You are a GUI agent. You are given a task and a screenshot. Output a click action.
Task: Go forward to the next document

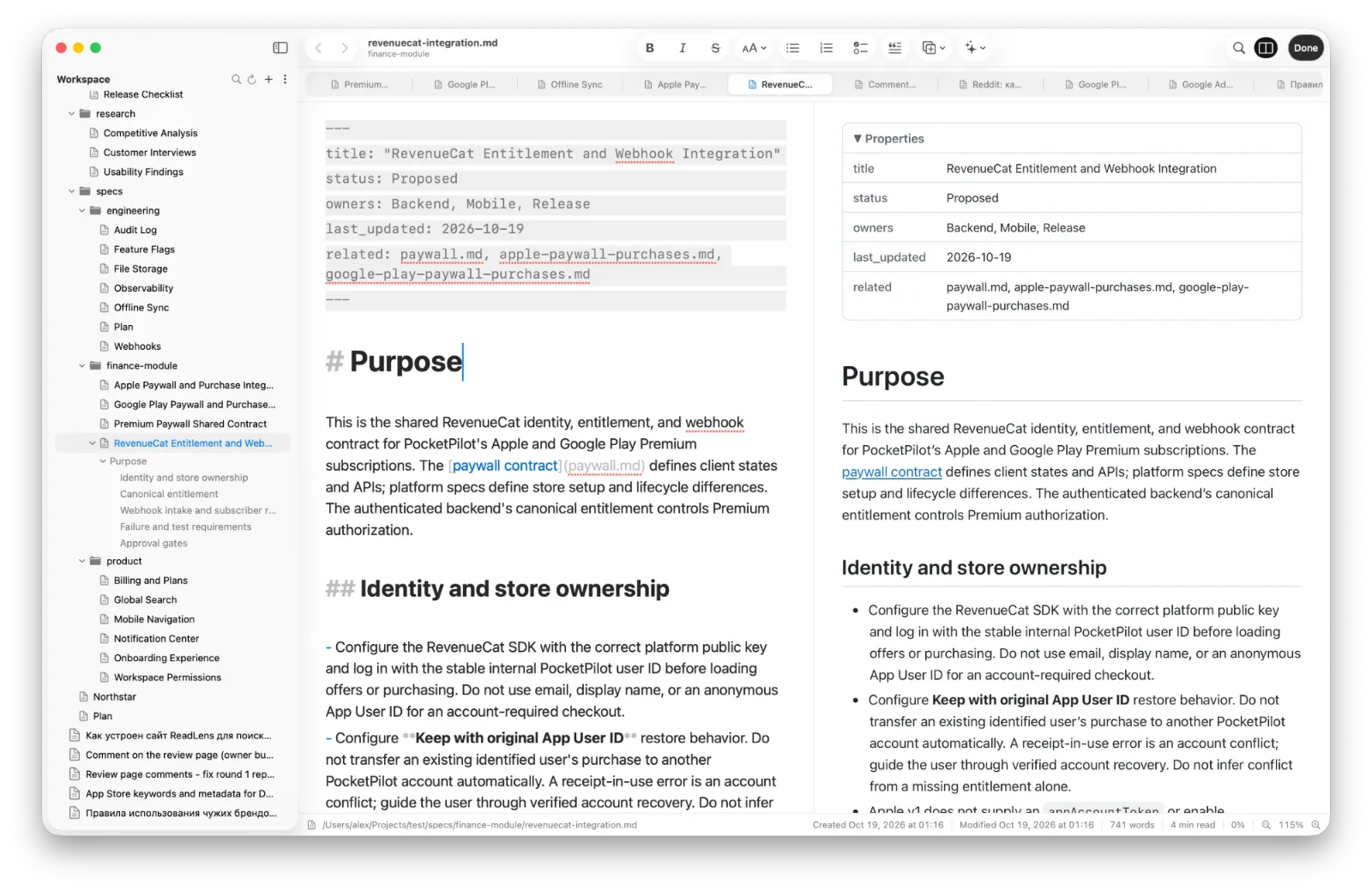[x=345, y=48]
